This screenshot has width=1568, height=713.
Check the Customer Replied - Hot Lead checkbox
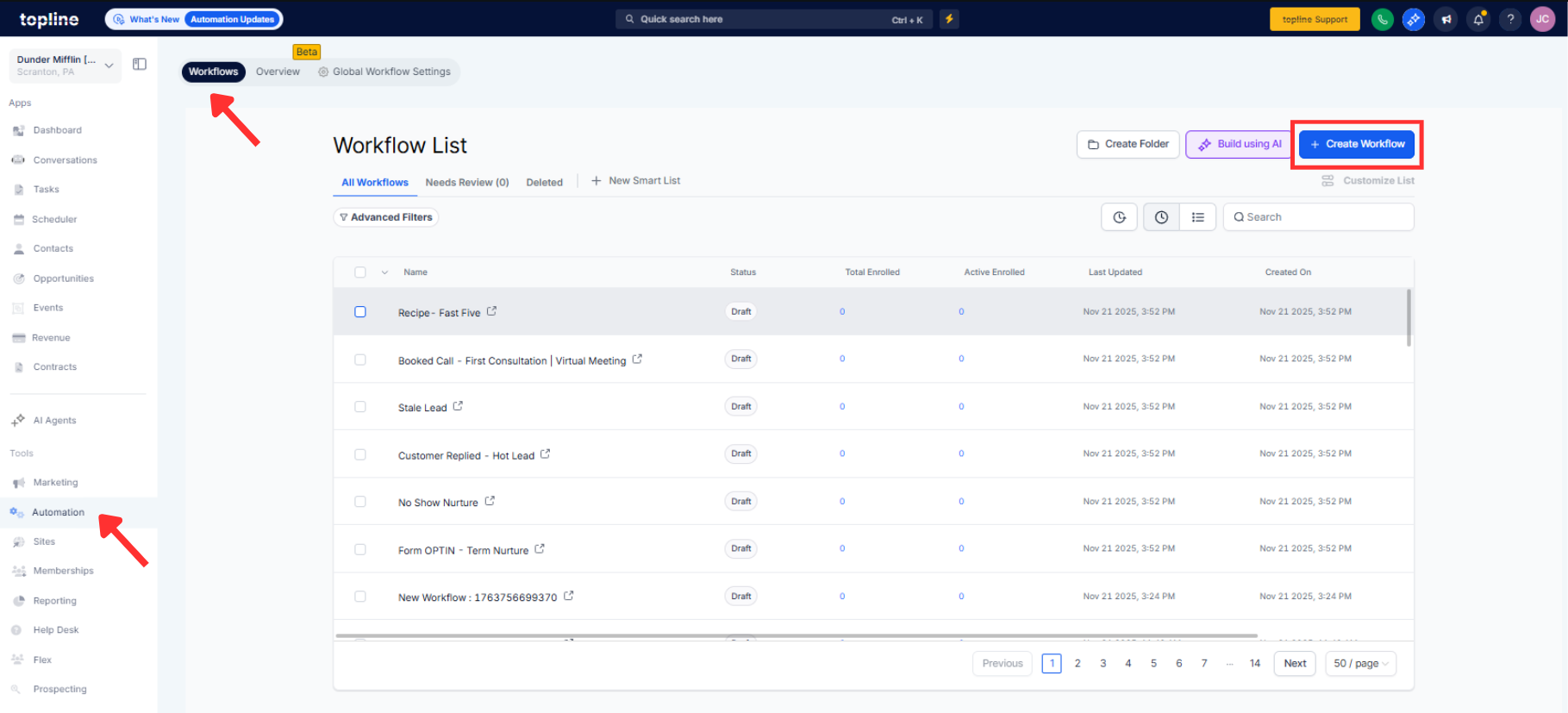(360, 454)
